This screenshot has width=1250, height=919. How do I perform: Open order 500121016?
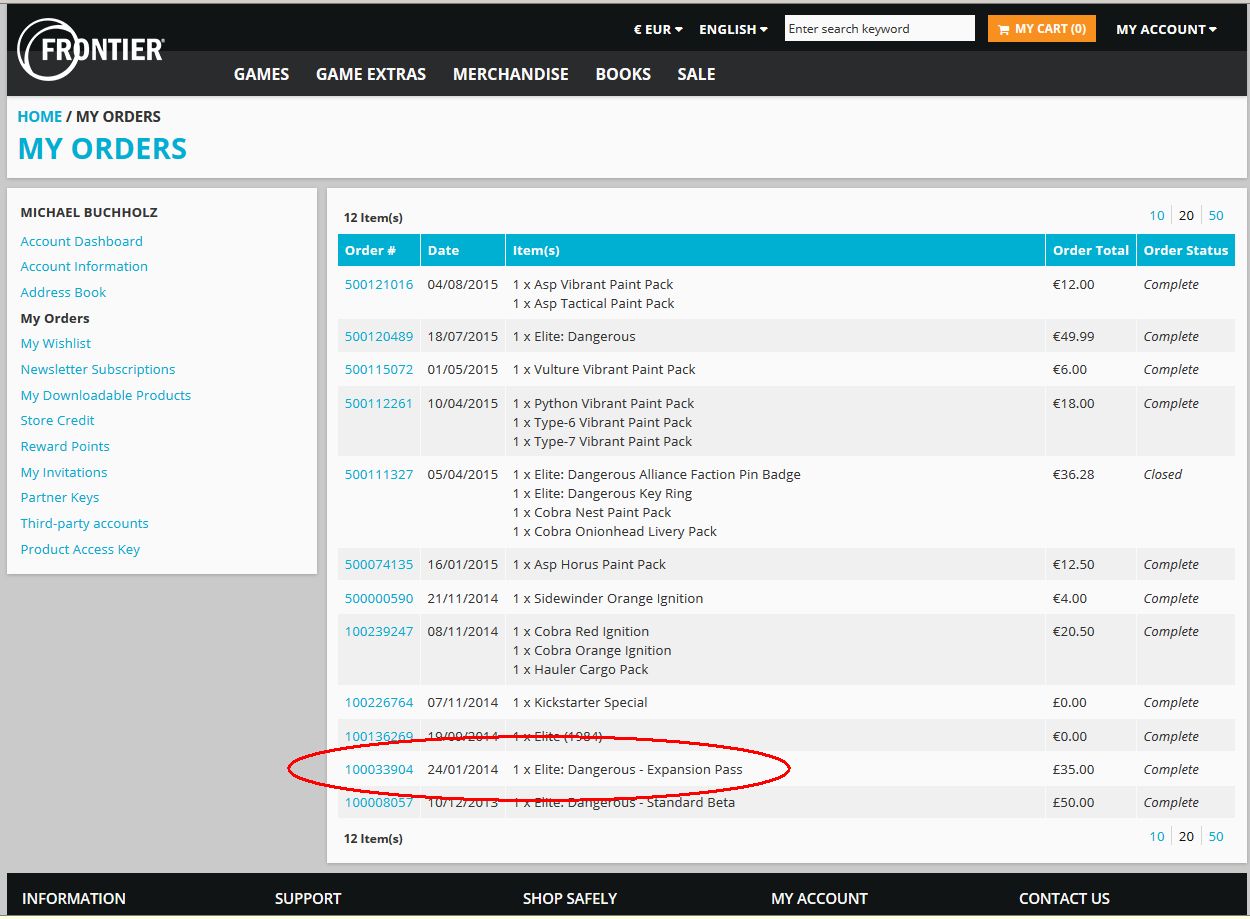(379, 284)
